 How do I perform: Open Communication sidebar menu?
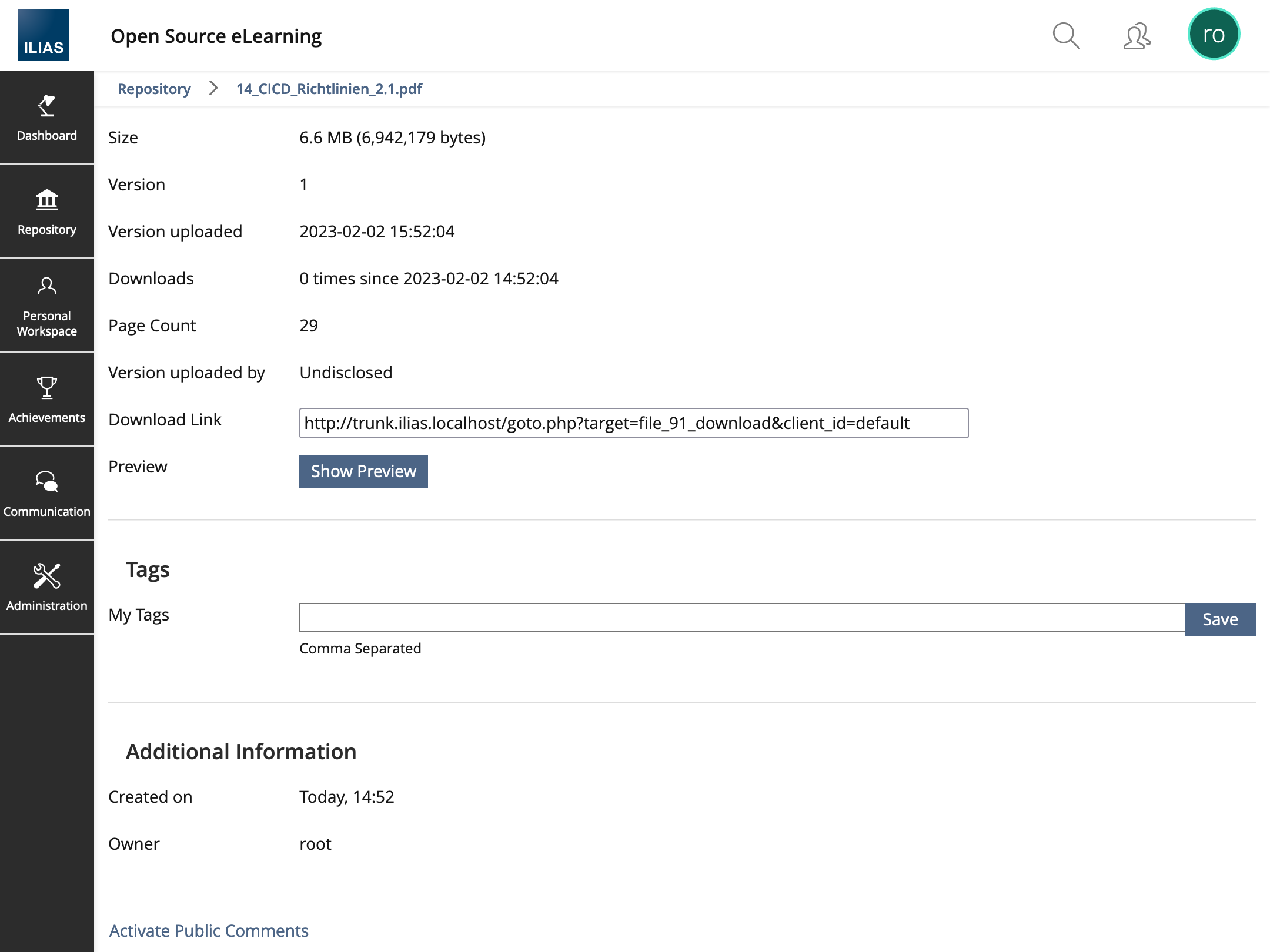coord(47,494)
